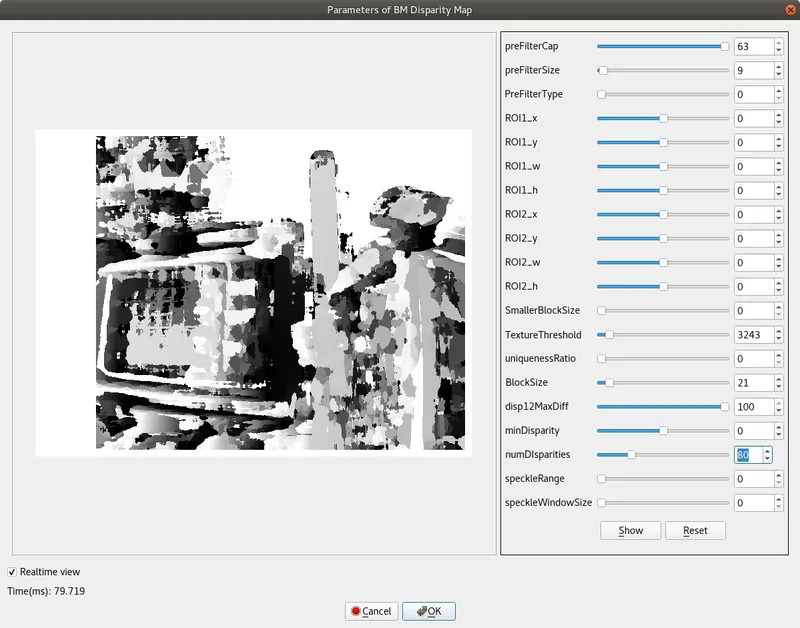800x628 pixels.
Task: Click the SmallerBlockSize value field
Action: (754, 311)
